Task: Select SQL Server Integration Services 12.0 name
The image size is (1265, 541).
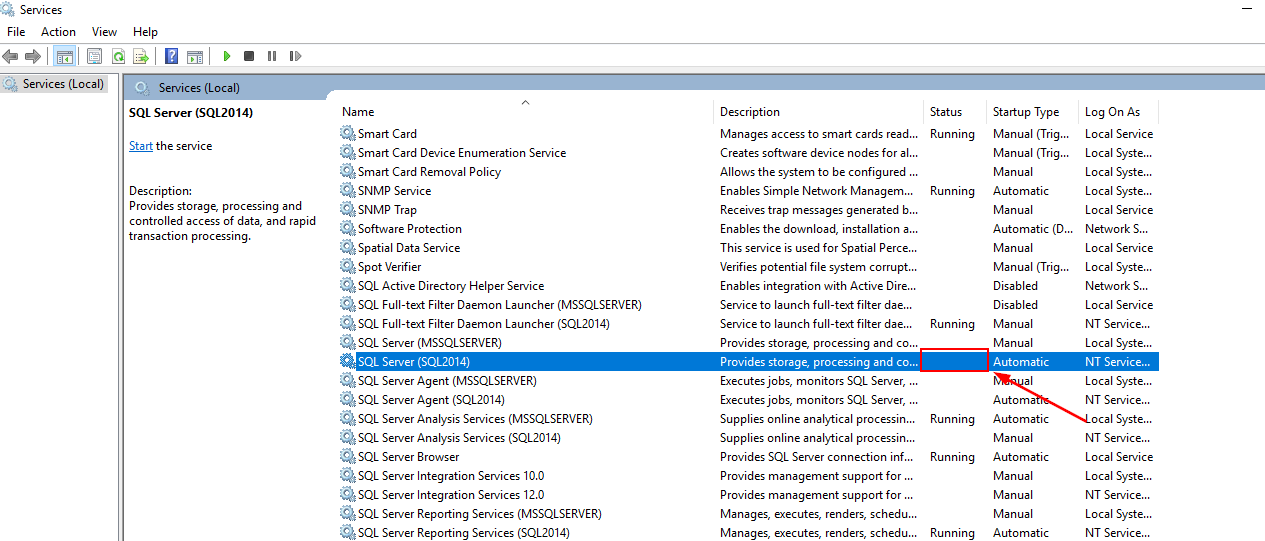Action: point(451,495)
